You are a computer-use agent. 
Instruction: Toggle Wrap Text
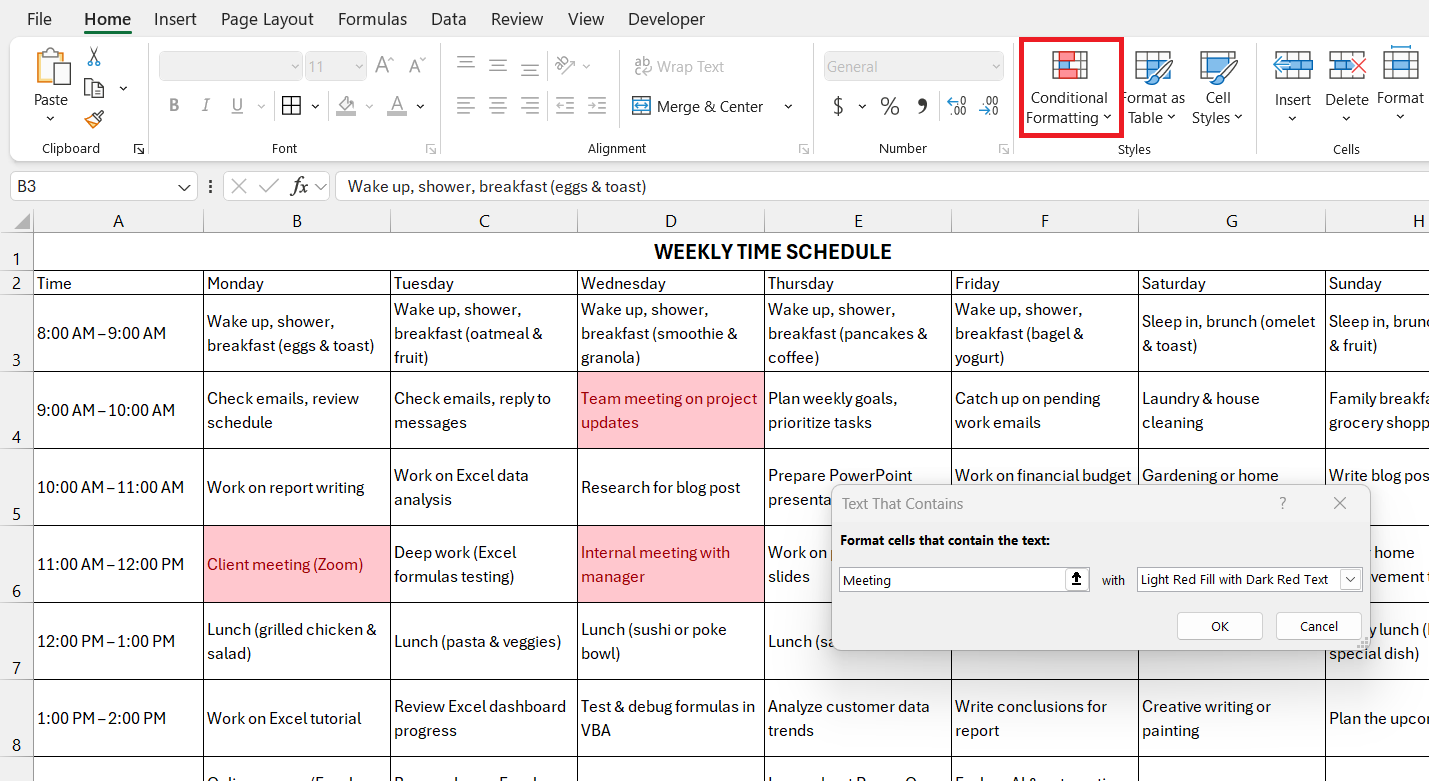[x=679, y=66]
